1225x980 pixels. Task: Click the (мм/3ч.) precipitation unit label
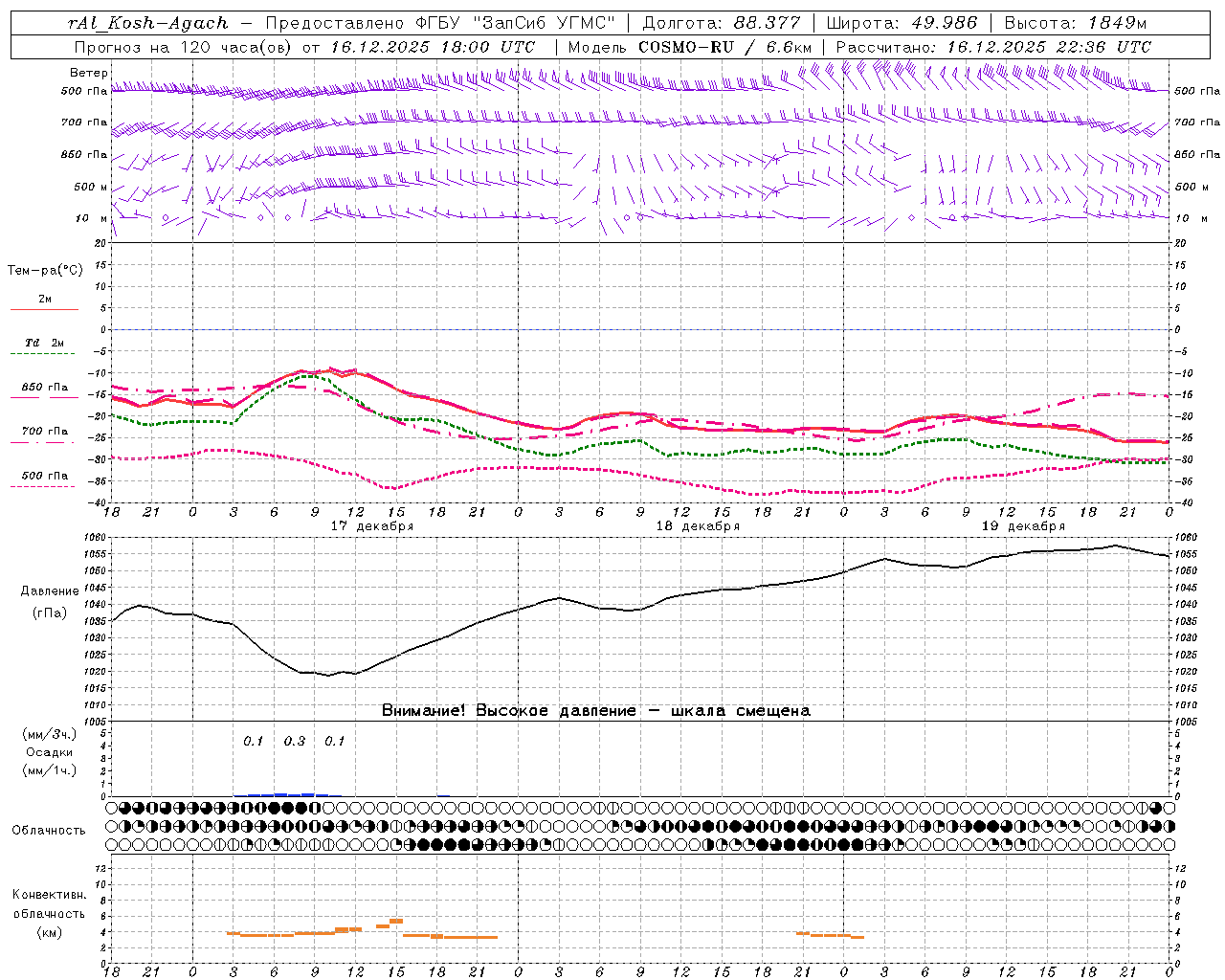pos(50,734)
